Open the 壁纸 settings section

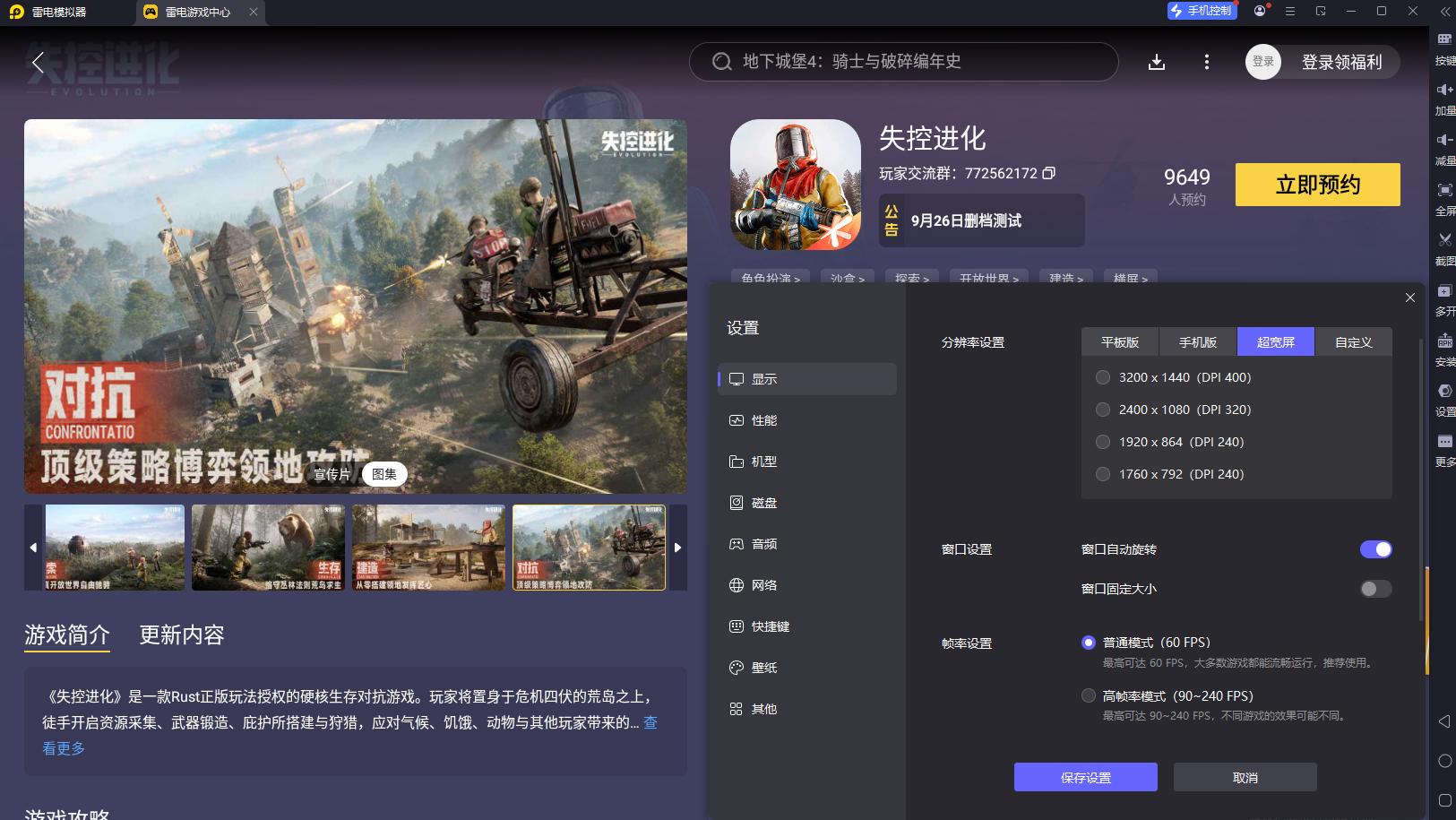pos(807,668)
